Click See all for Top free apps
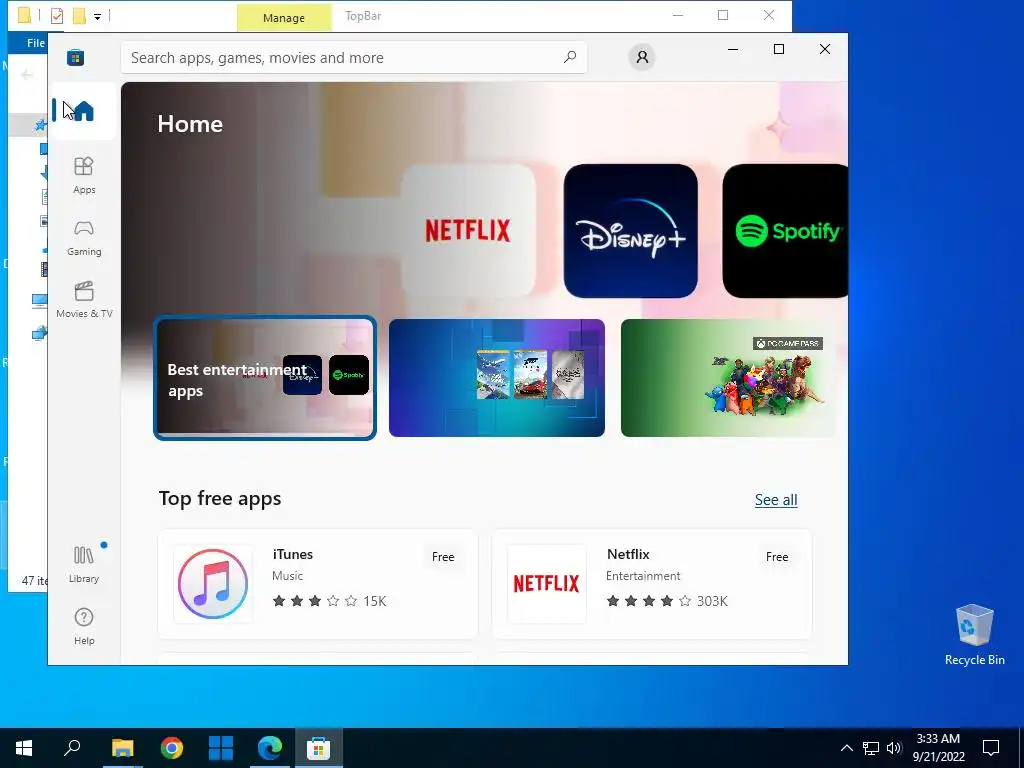The image size is (1024, 768). pos(776,500)
